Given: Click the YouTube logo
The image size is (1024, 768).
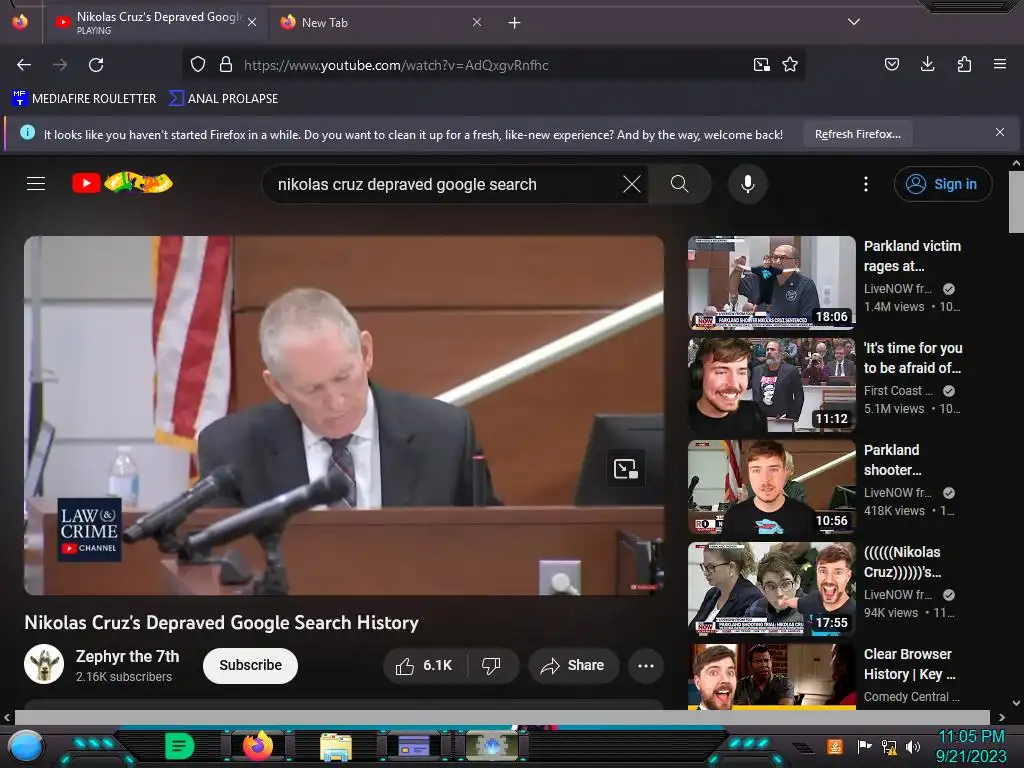Looking at the screenshot, I should coord(122,183).
